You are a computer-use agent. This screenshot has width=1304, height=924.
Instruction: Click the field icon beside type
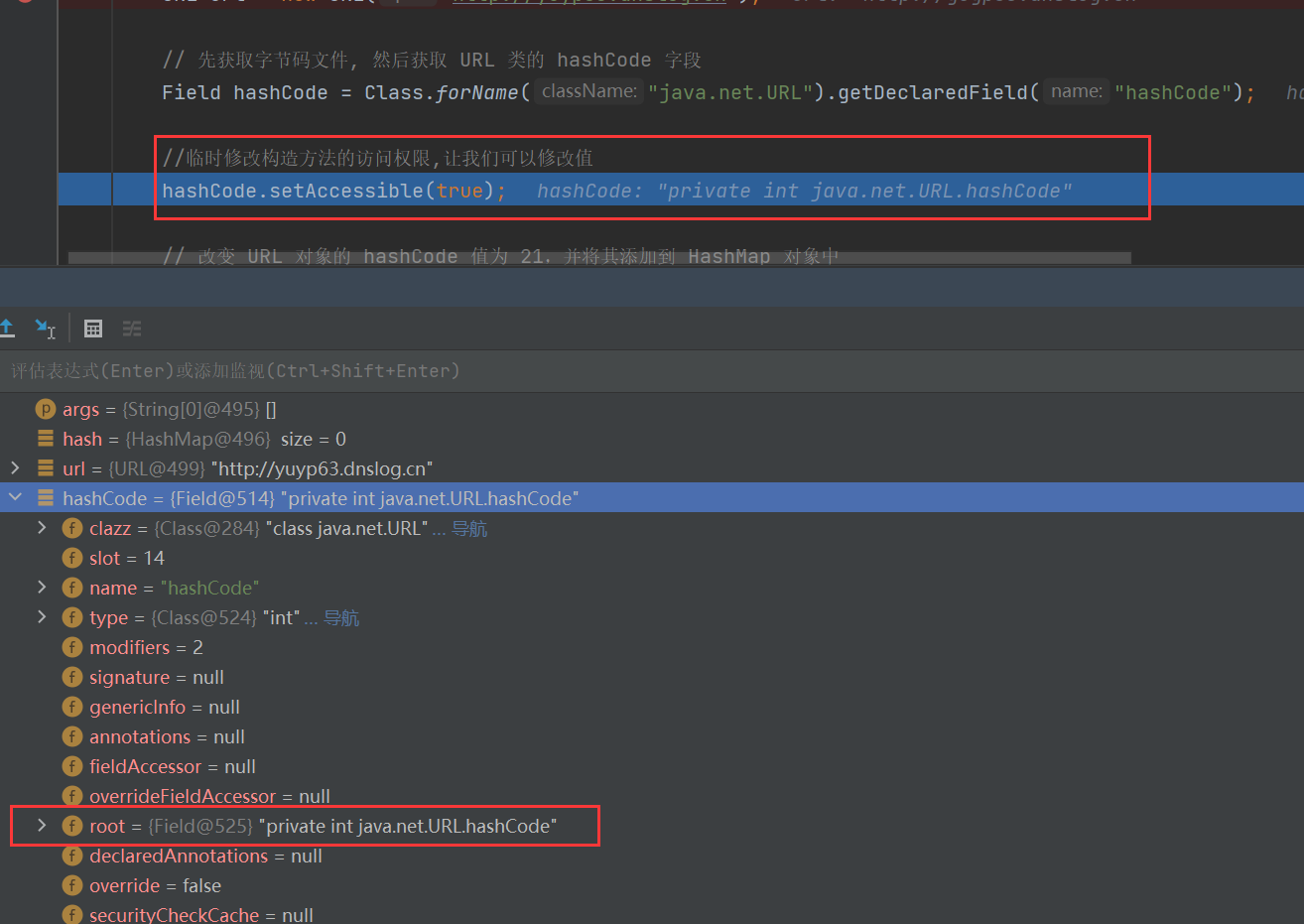[71, 617]
